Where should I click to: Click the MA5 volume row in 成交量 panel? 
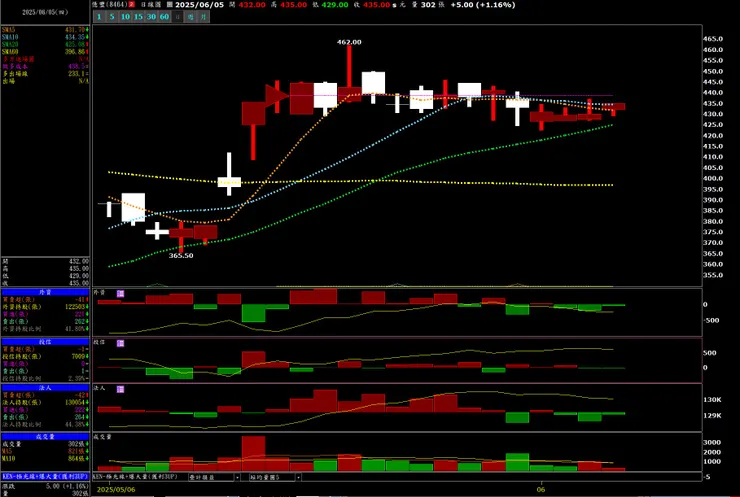pyautogui.click(x=45, y=451)
